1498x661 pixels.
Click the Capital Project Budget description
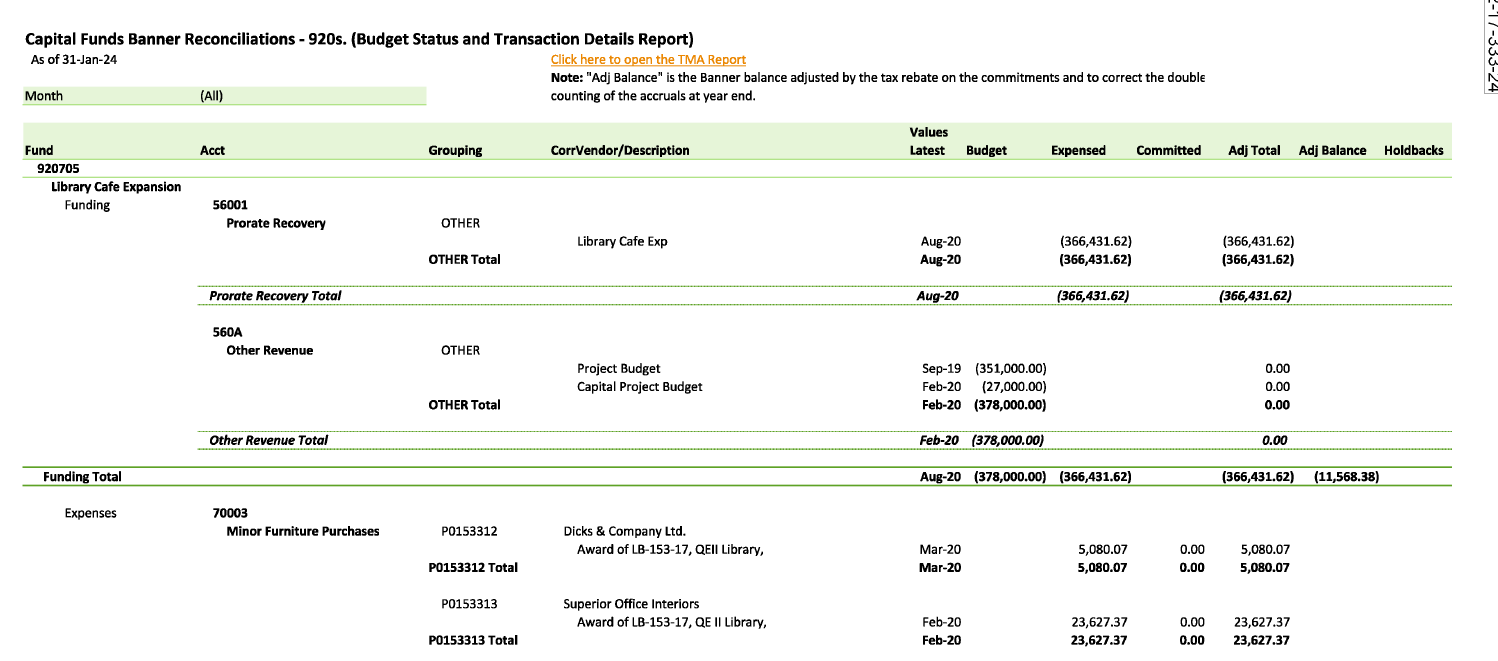[640, 387]
